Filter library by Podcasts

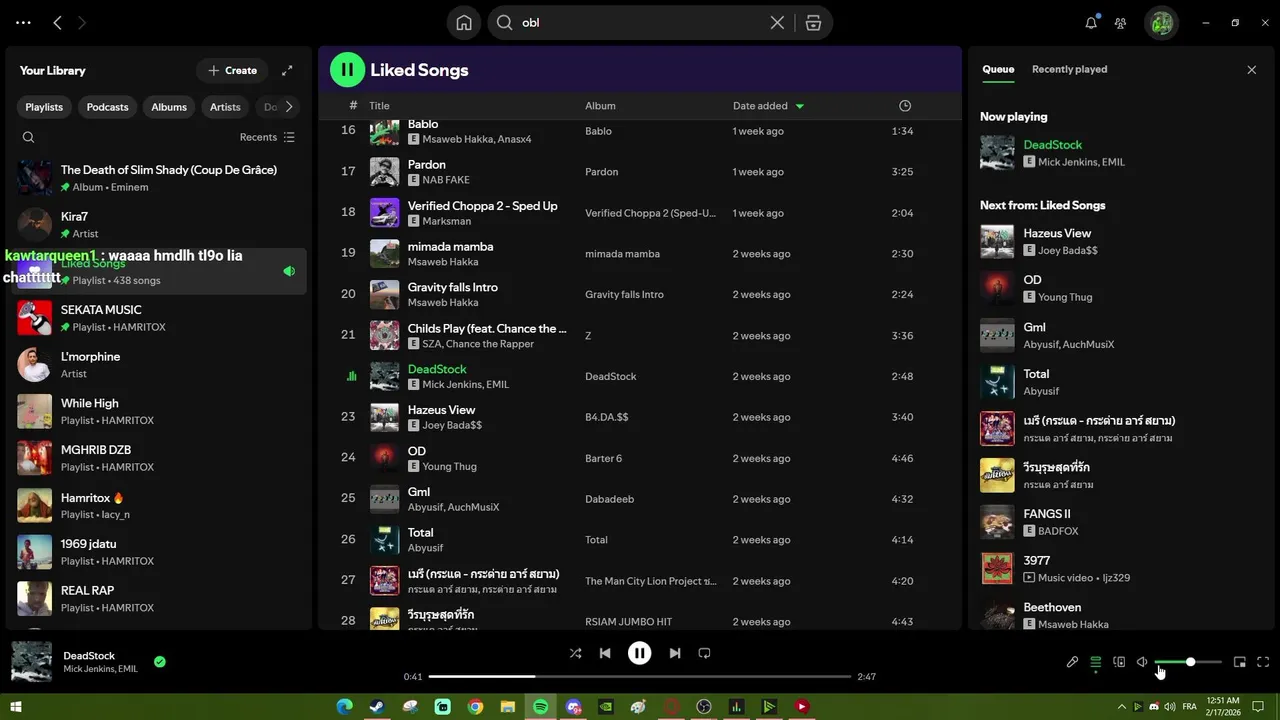click(x=107, y=107)
